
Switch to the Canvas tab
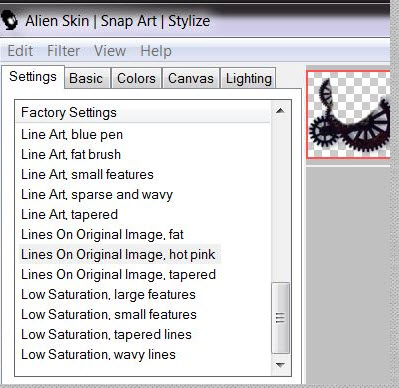click(191, 78)
